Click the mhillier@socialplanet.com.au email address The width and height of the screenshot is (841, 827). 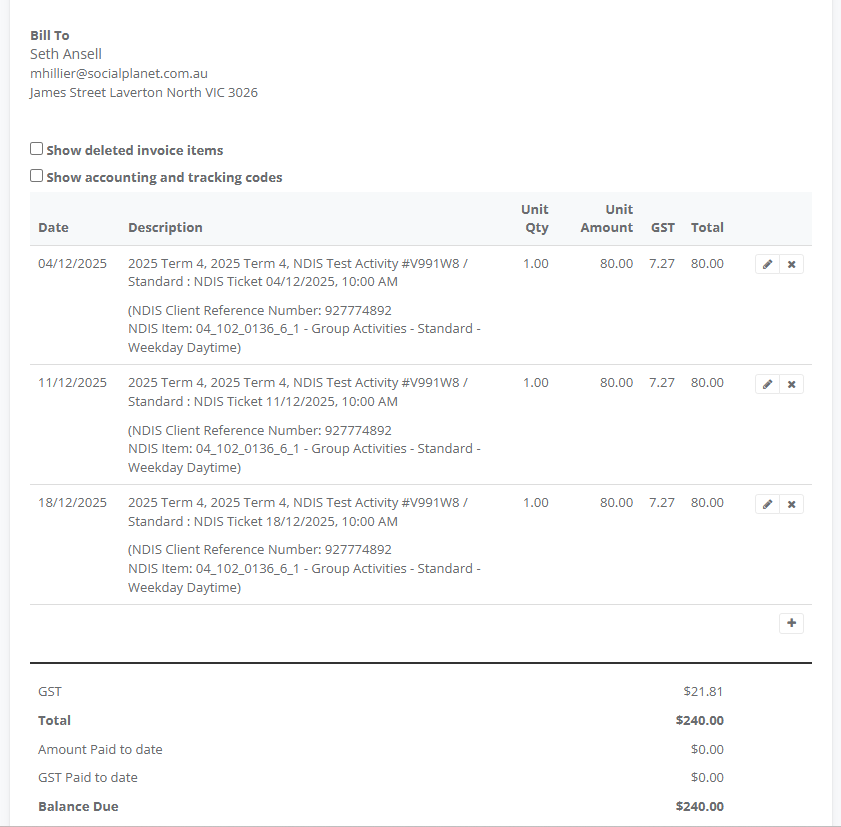click(119, 73)
